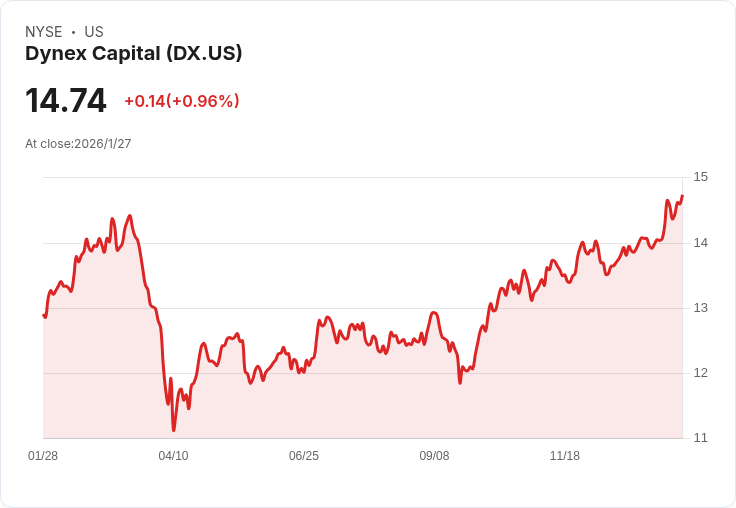736x508 pixels.
Task: Open the Dynex Capital (DX.US) title
Action: point(133,54)
